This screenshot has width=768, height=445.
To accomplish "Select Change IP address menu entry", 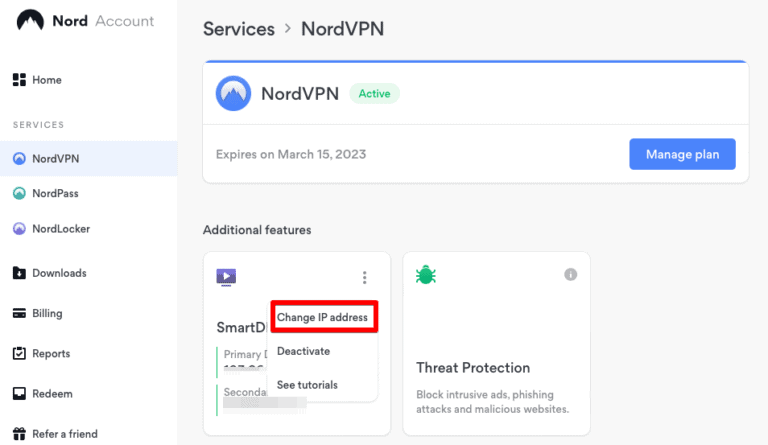I will (x=322, y=318).
